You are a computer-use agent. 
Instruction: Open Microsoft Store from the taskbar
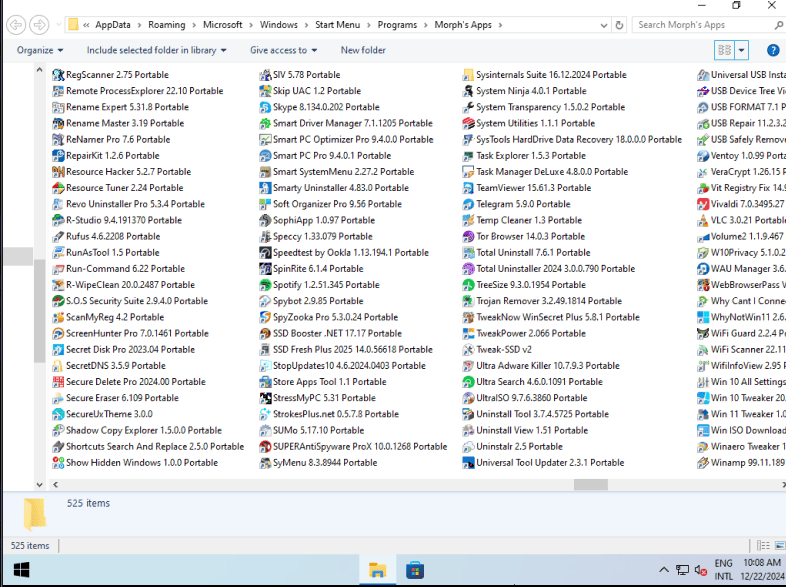pyautogui.click(x=415, y=570)
